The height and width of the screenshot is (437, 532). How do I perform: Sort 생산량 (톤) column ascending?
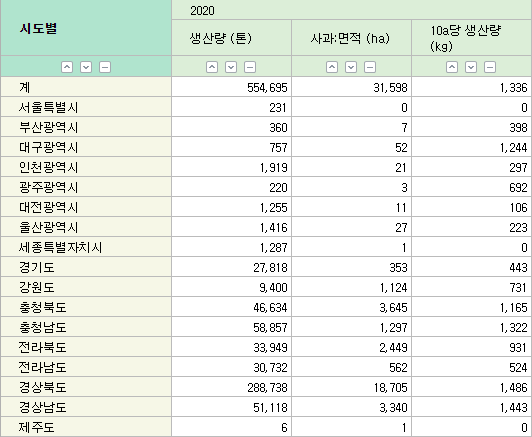point(212,67)
